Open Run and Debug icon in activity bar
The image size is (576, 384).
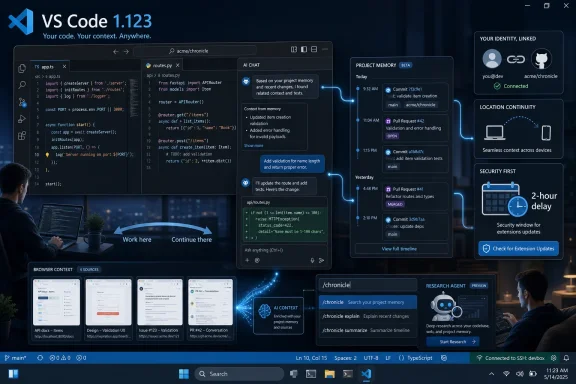coord(22,119)
